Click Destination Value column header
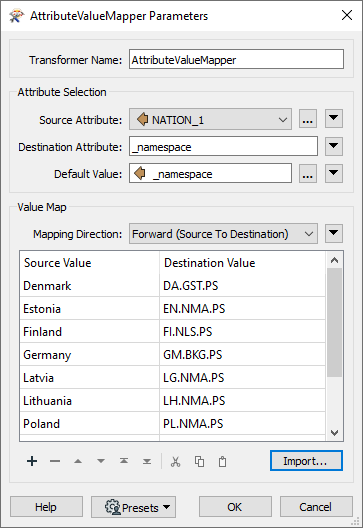Viewport: 363px width, 528px height. 242,263
